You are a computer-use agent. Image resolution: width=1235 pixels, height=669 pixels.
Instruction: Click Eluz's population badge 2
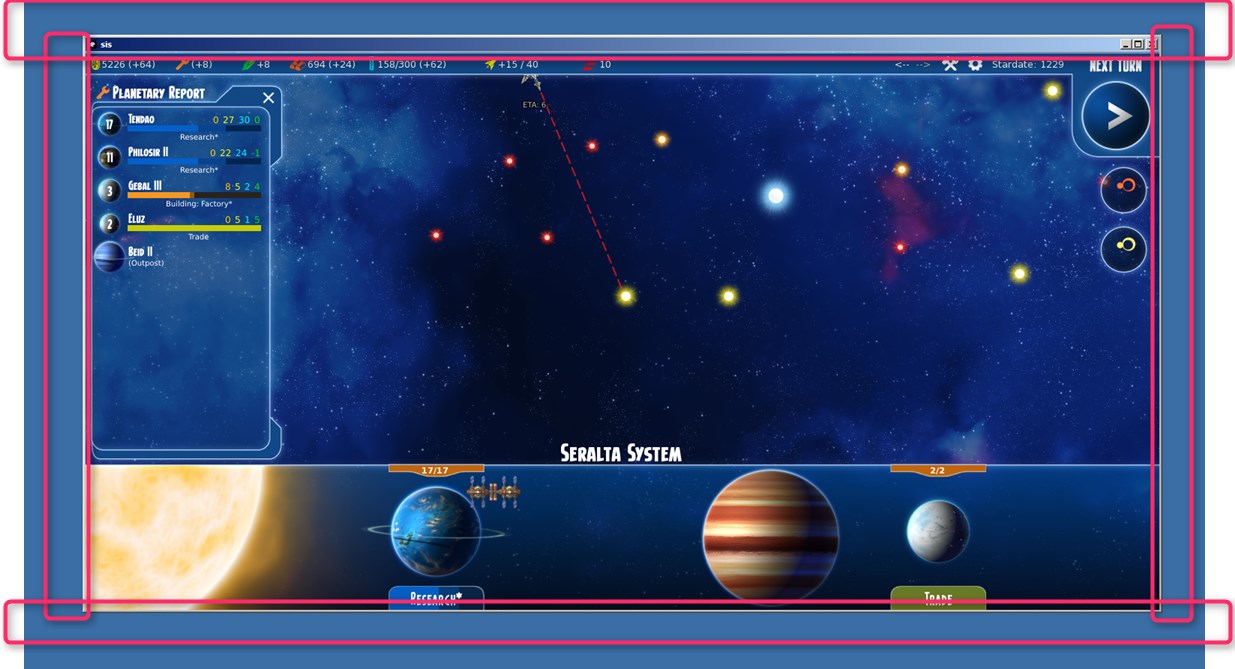coord(110,224)
